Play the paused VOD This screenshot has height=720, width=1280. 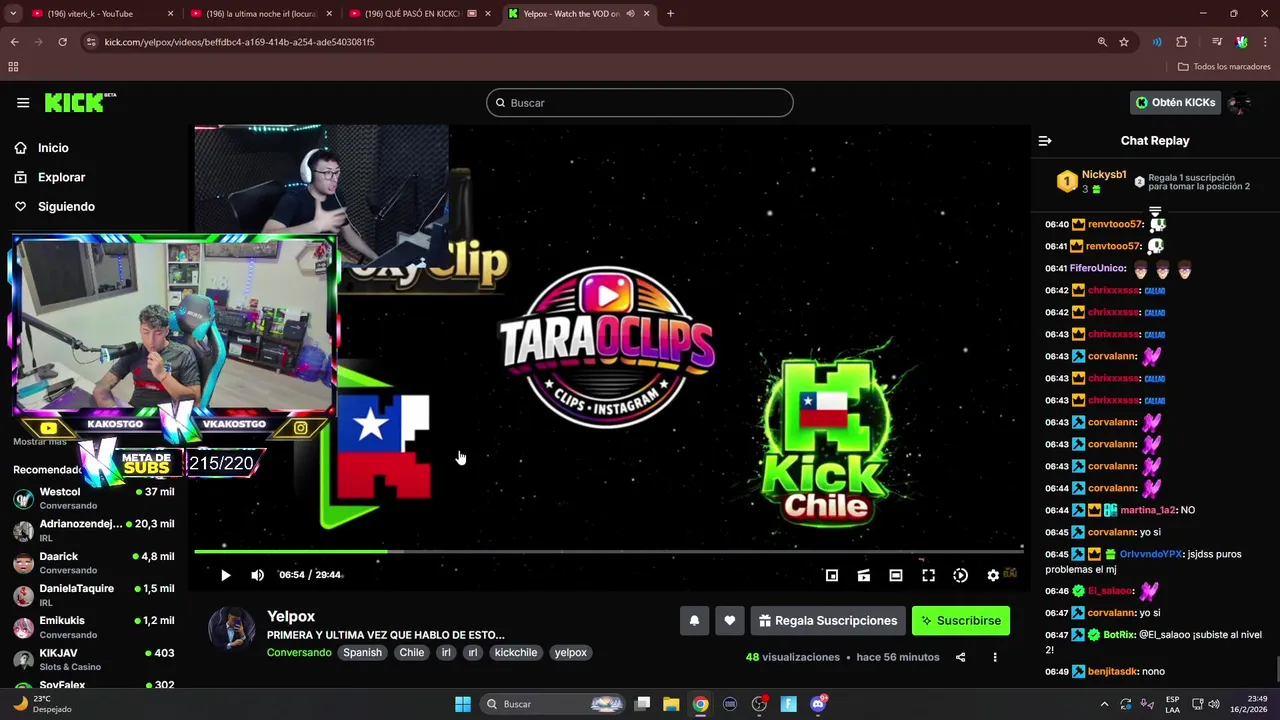225,575
